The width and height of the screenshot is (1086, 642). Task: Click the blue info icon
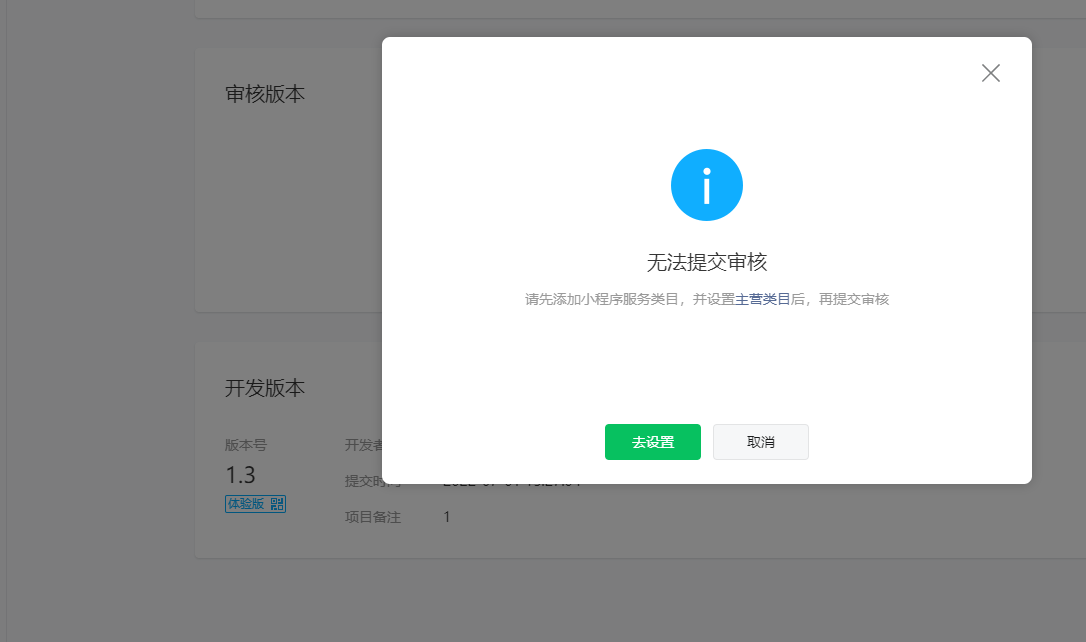(706, 185)
